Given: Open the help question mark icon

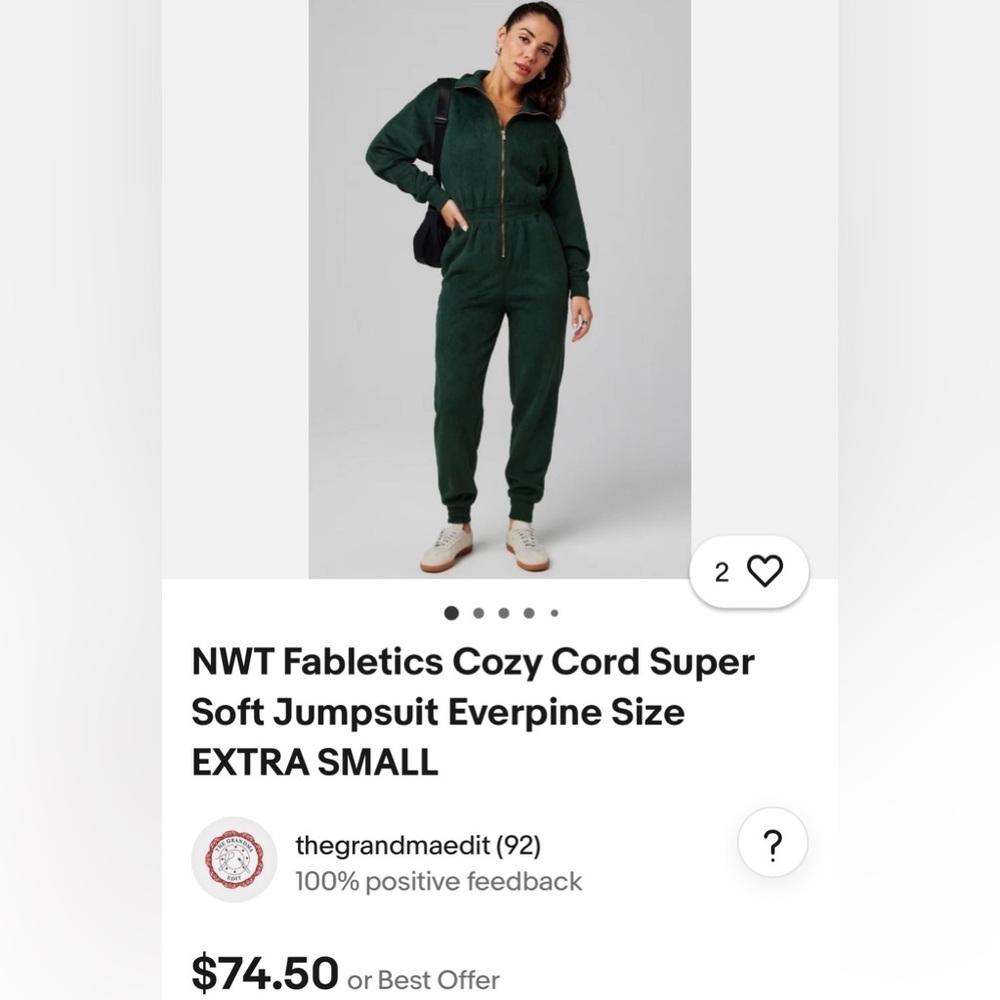Looking at the screenshot, I should (x=771, y=843).
